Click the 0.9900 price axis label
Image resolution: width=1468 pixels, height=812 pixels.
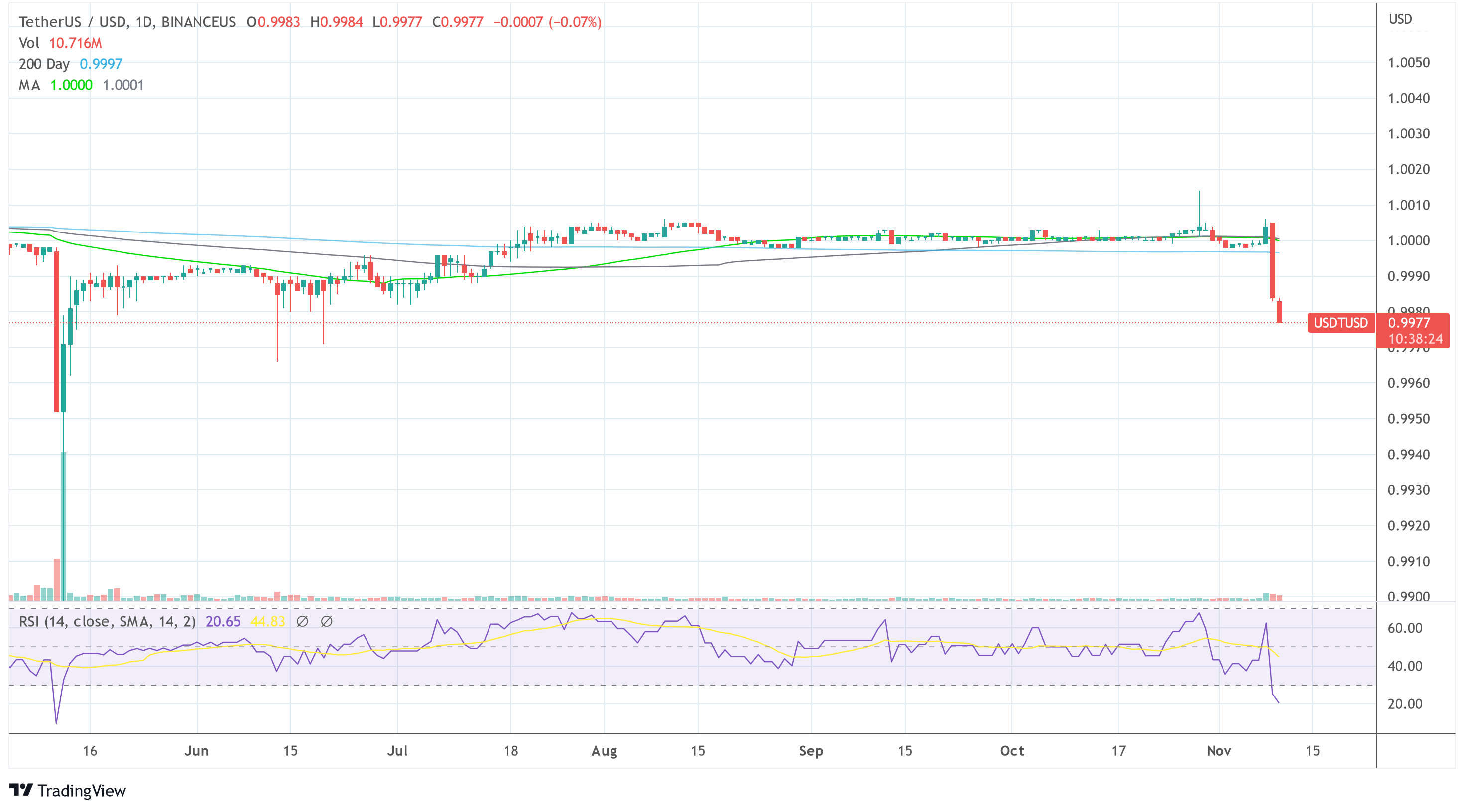[1409, 596]
